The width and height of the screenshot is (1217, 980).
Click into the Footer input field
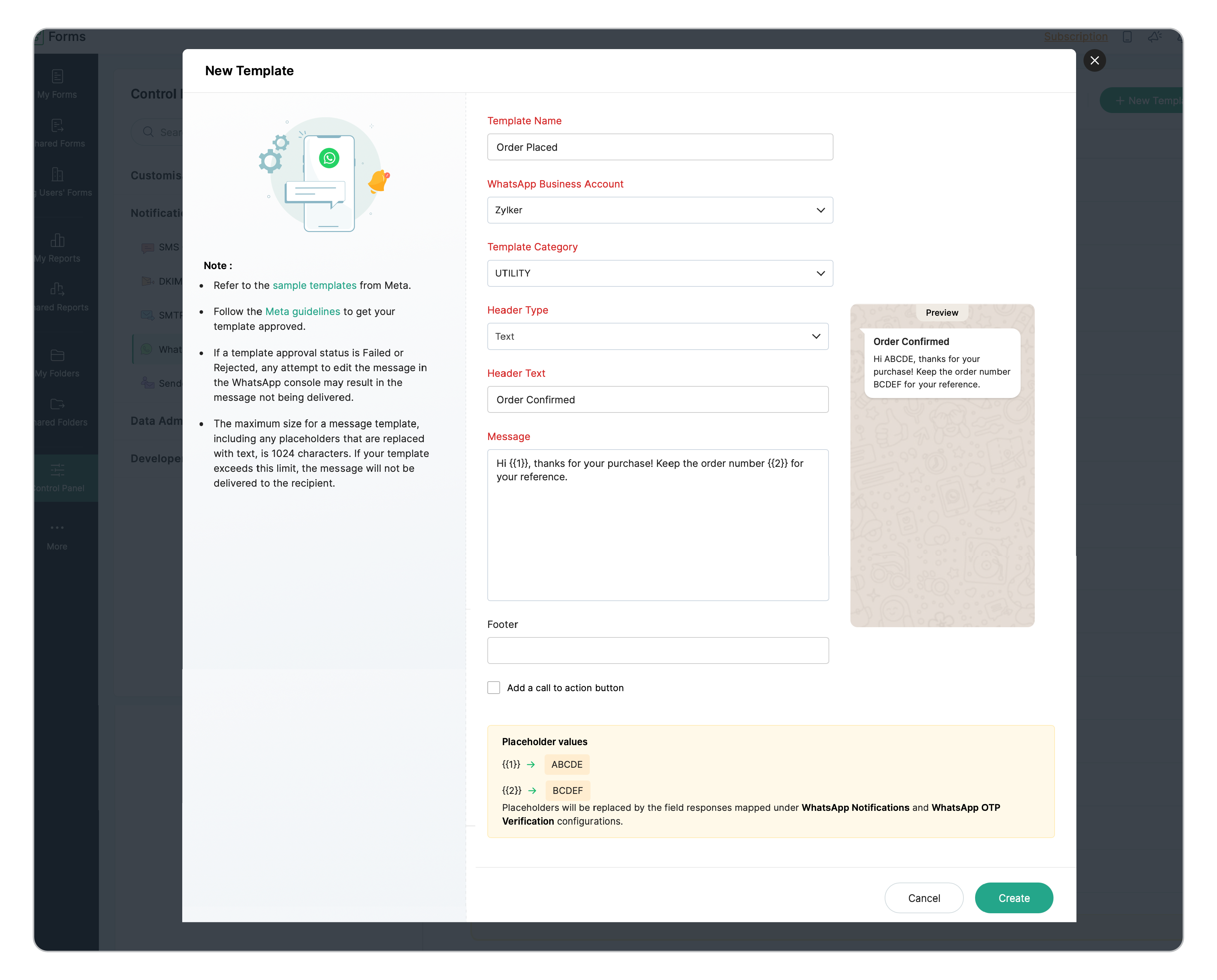pos(657,650)
